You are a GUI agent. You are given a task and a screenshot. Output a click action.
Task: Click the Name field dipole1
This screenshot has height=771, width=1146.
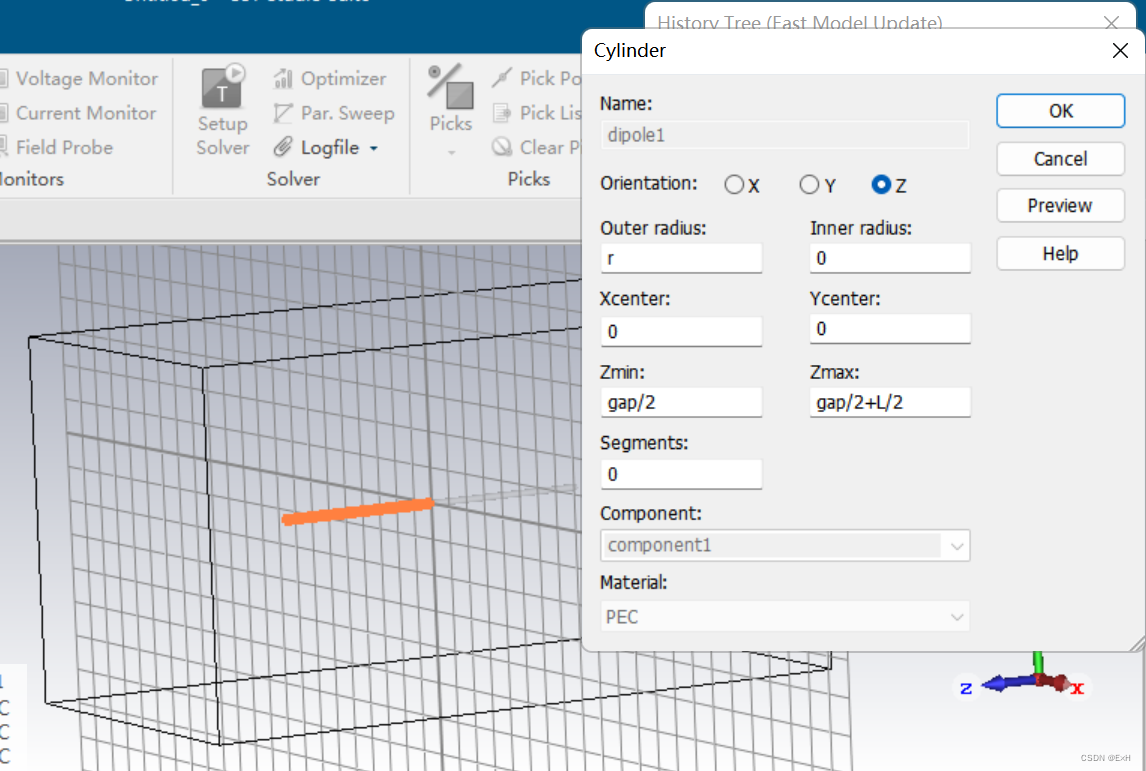785,135
